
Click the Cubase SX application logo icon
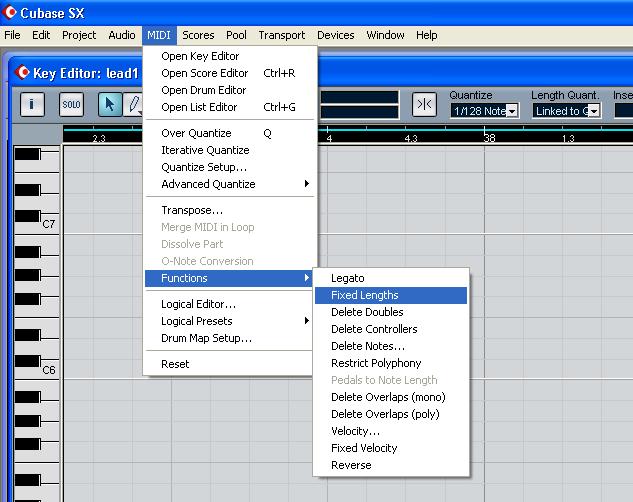point(9,12)
